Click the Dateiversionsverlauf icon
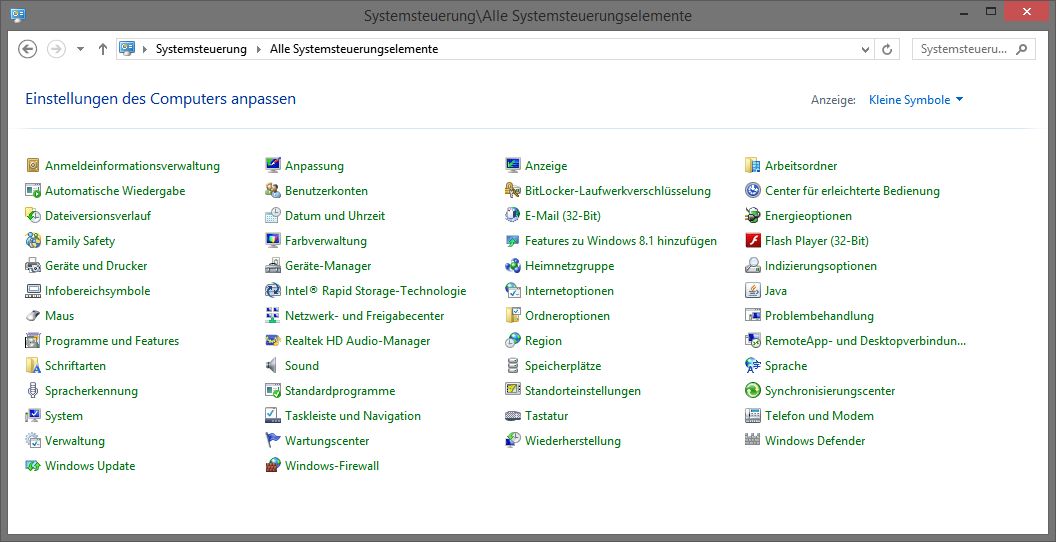 click(33, 215)
